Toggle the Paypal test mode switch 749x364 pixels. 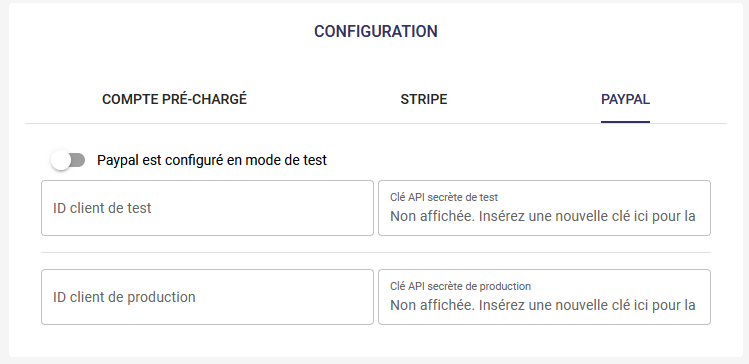(x=68, y=160)
